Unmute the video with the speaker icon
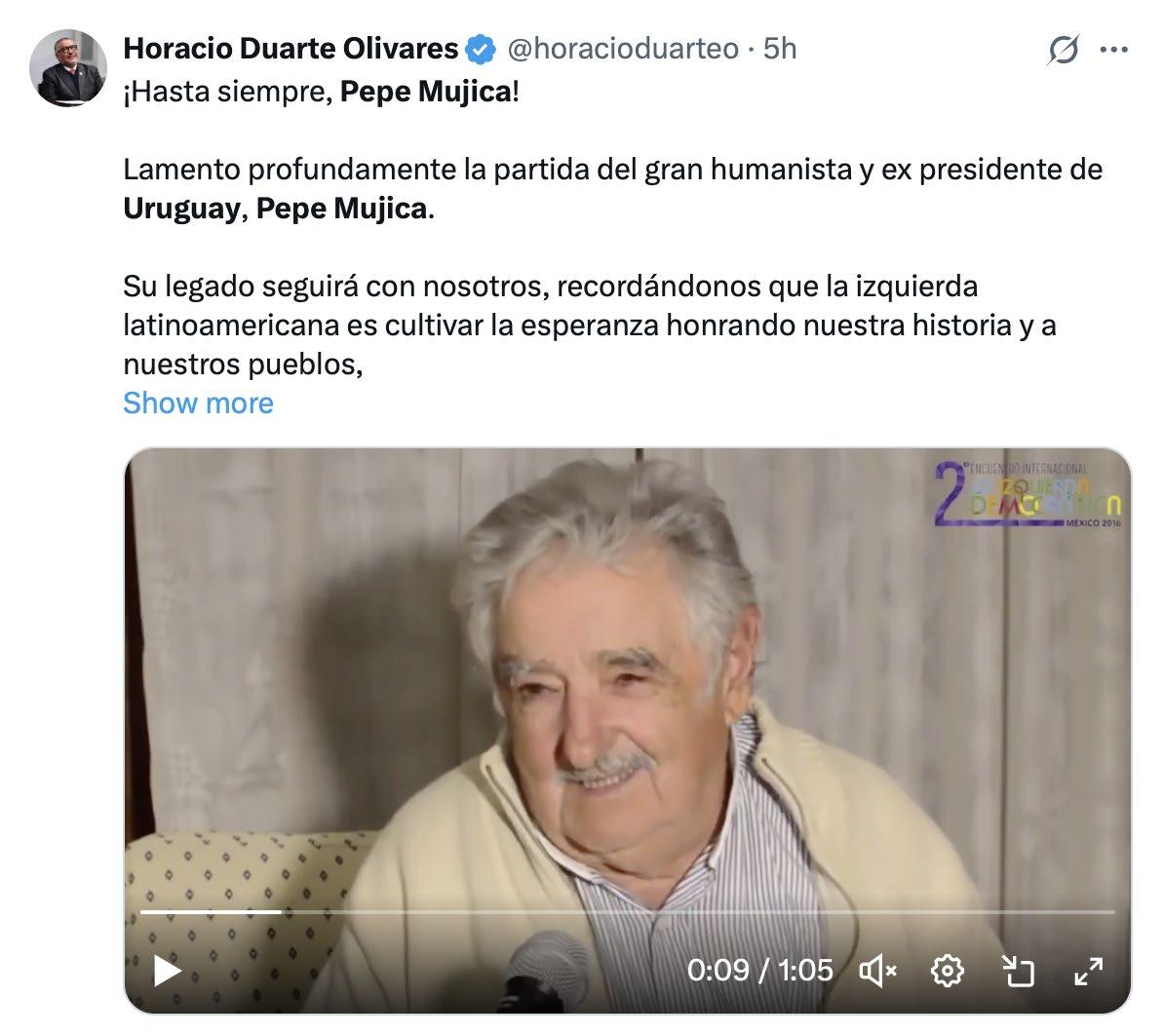 coord(878,970)
